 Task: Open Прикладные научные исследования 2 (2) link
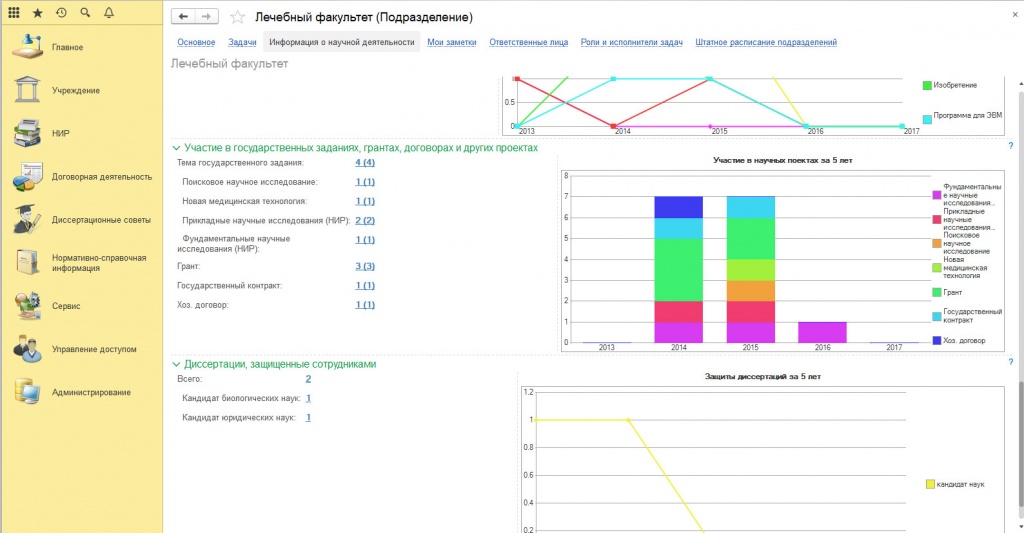365,221
